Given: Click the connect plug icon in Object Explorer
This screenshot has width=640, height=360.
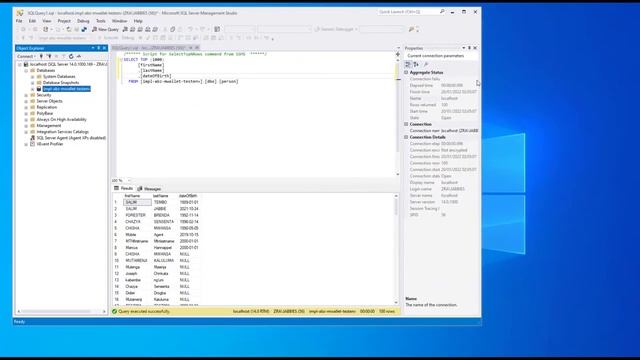Looking at the screenshot, I should (x=41, y=56).
